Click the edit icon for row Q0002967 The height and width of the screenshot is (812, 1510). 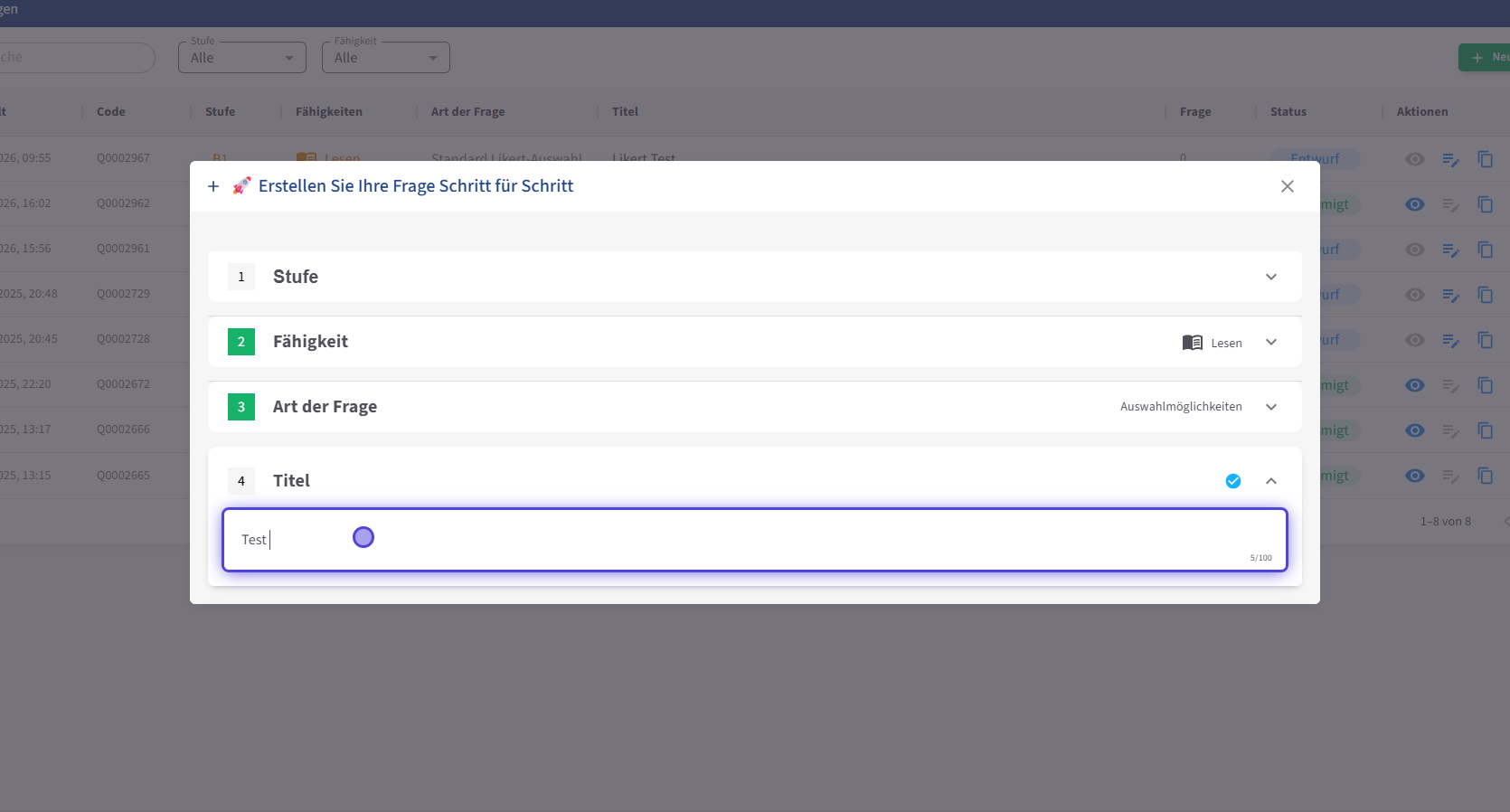click(x=1450, y=159)
